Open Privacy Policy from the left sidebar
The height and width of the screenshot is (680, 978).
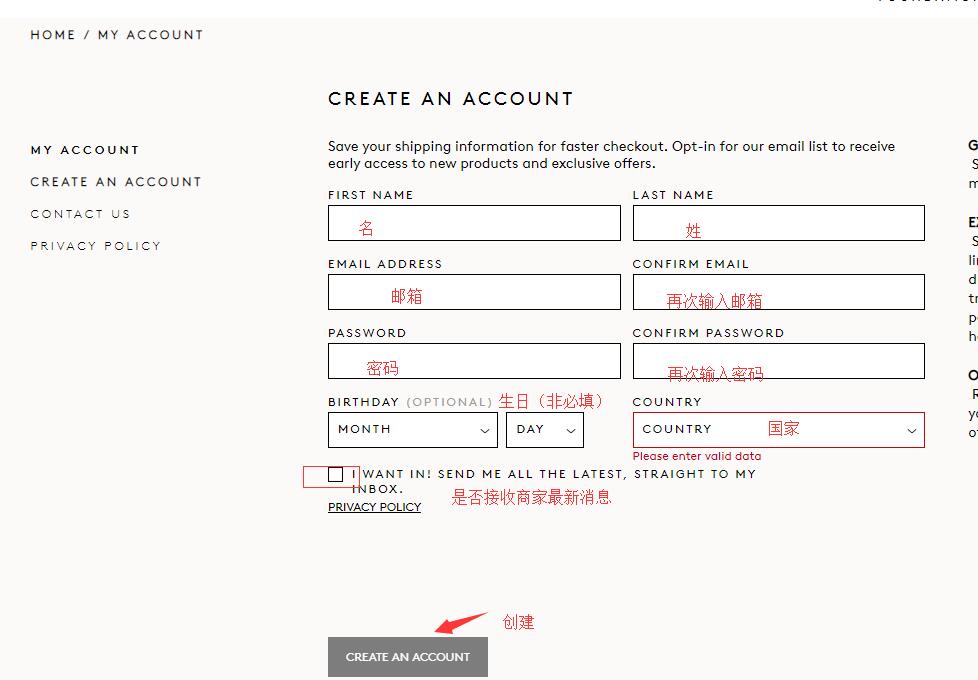pos(95,246)
